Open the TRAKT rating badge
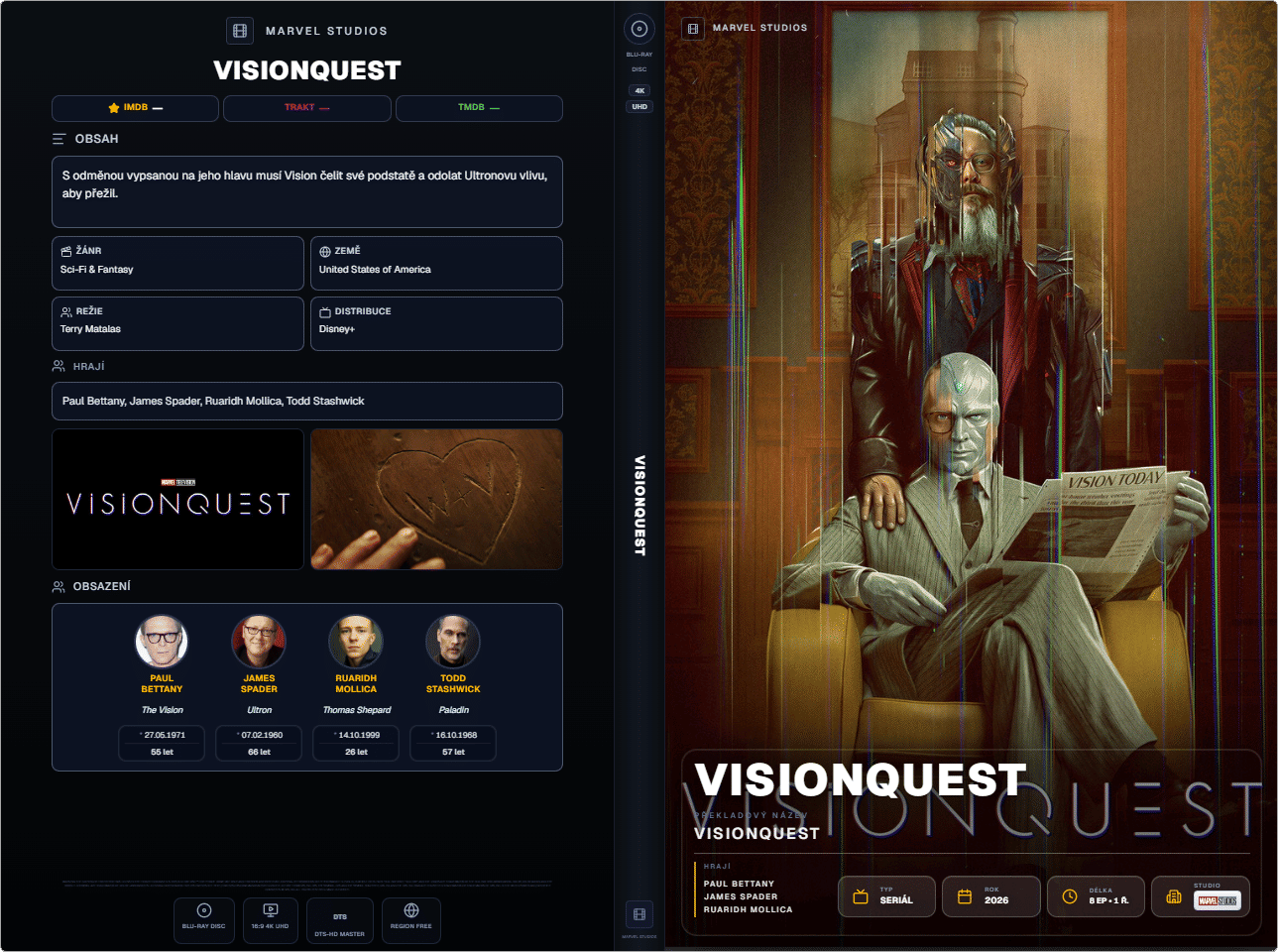The image size is (1278, 952). pos(307,108)
